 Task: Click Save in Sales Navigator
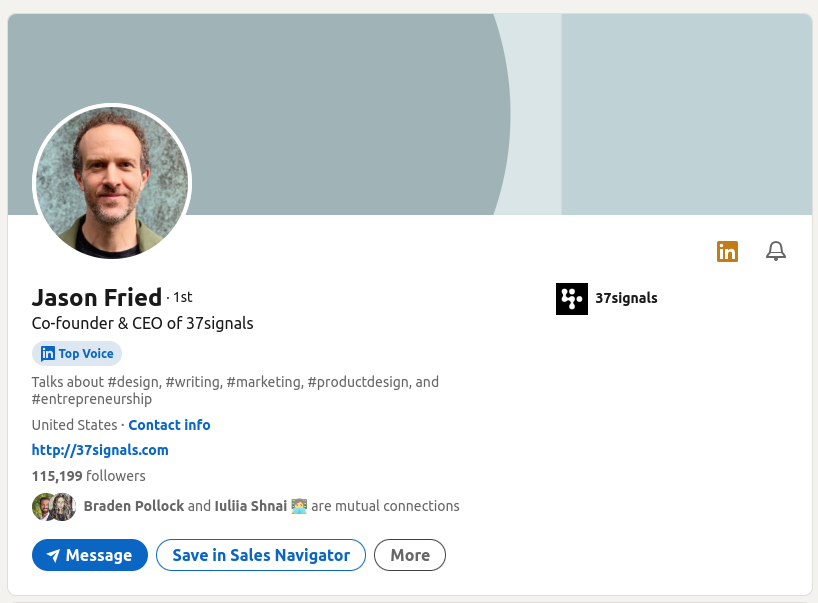261,555
